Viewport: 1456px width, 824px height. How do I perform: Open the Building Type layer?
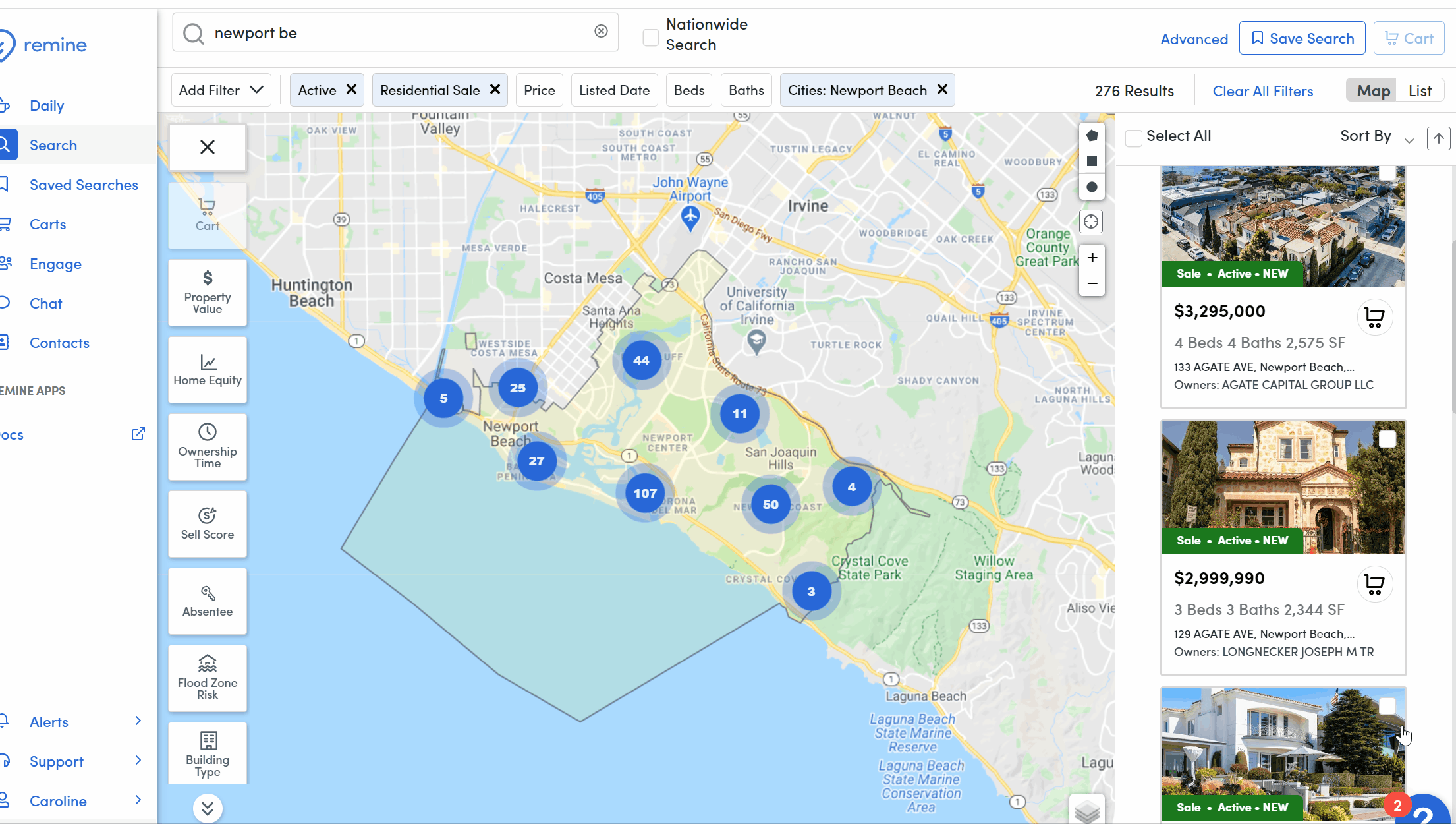point(208,753)
